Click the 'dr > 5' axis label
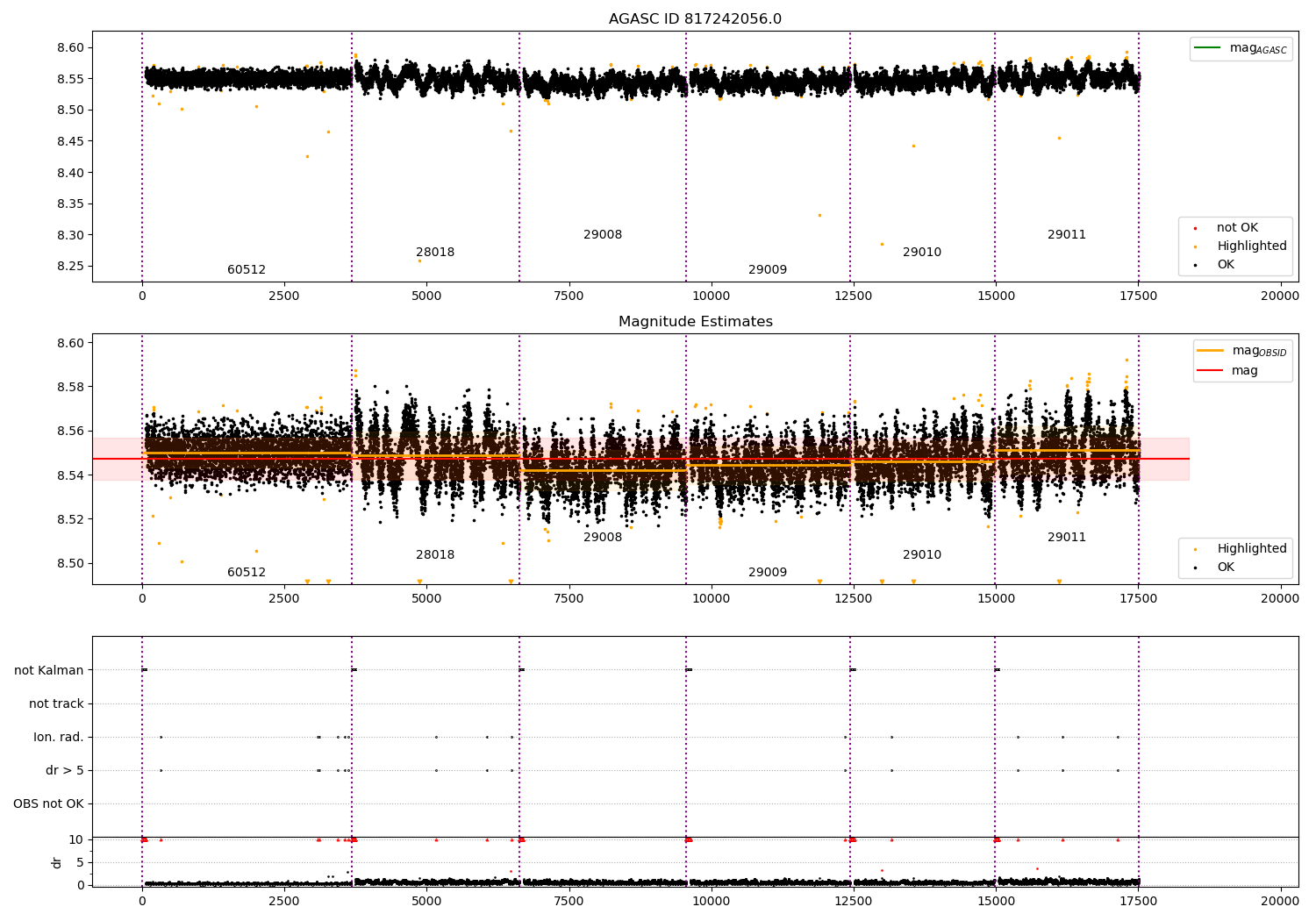The image size is (1316, 921). pyautogui.click(x=65, y=770)
